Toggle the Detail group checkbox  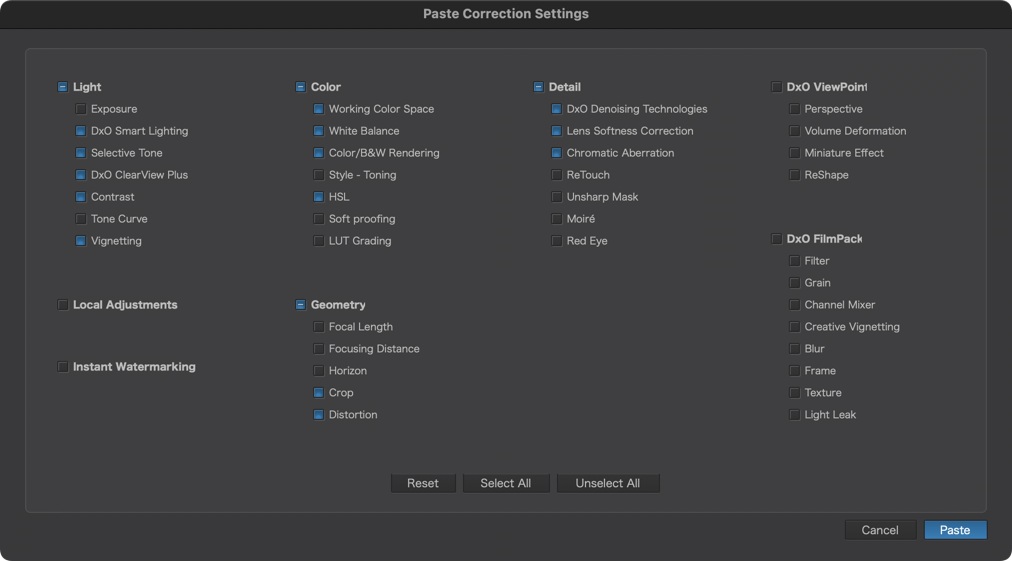(538, 87)
